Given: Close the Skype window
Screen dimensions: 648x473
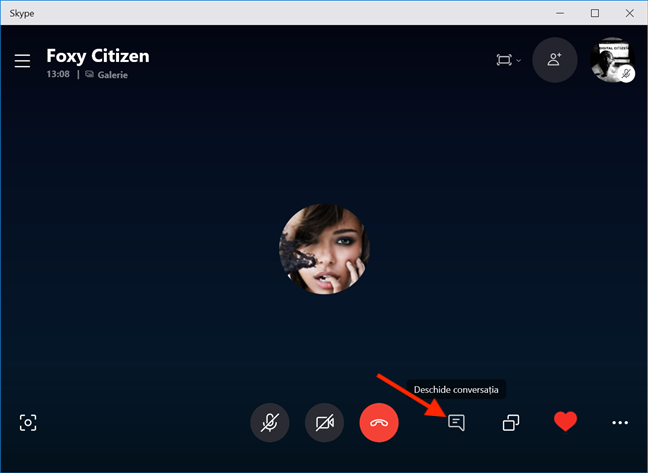Looking at the screenshot, I should click(x=629, y=13).
